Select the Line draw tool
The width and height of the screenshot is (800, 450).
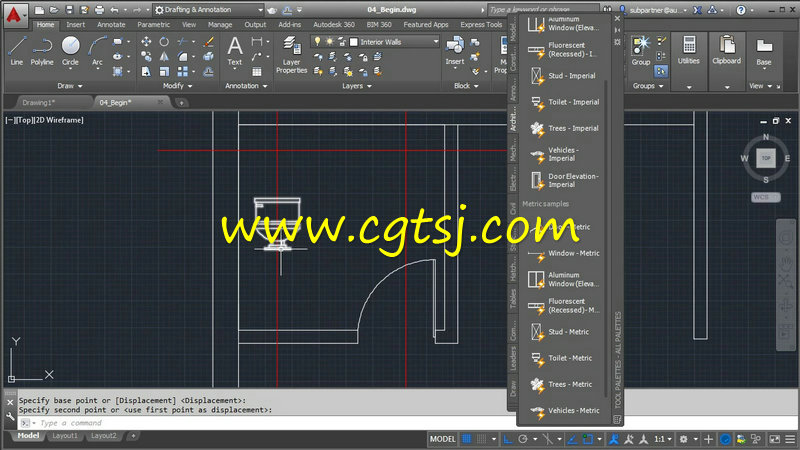coord(16,51)
